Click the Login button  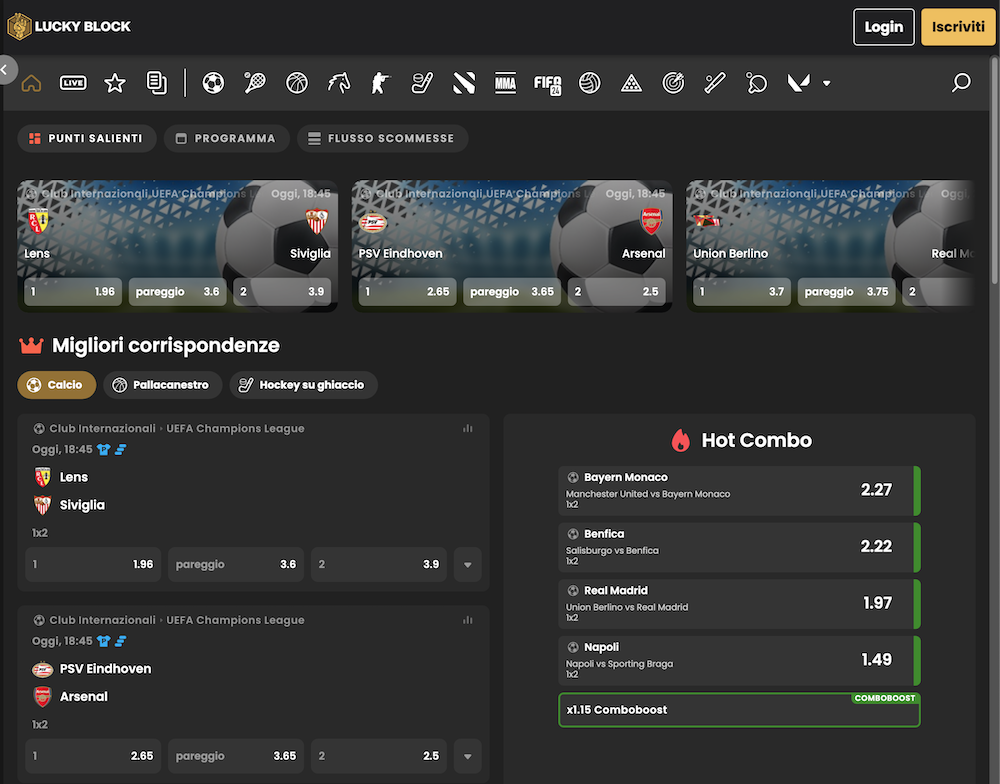[x=883, y=27]
